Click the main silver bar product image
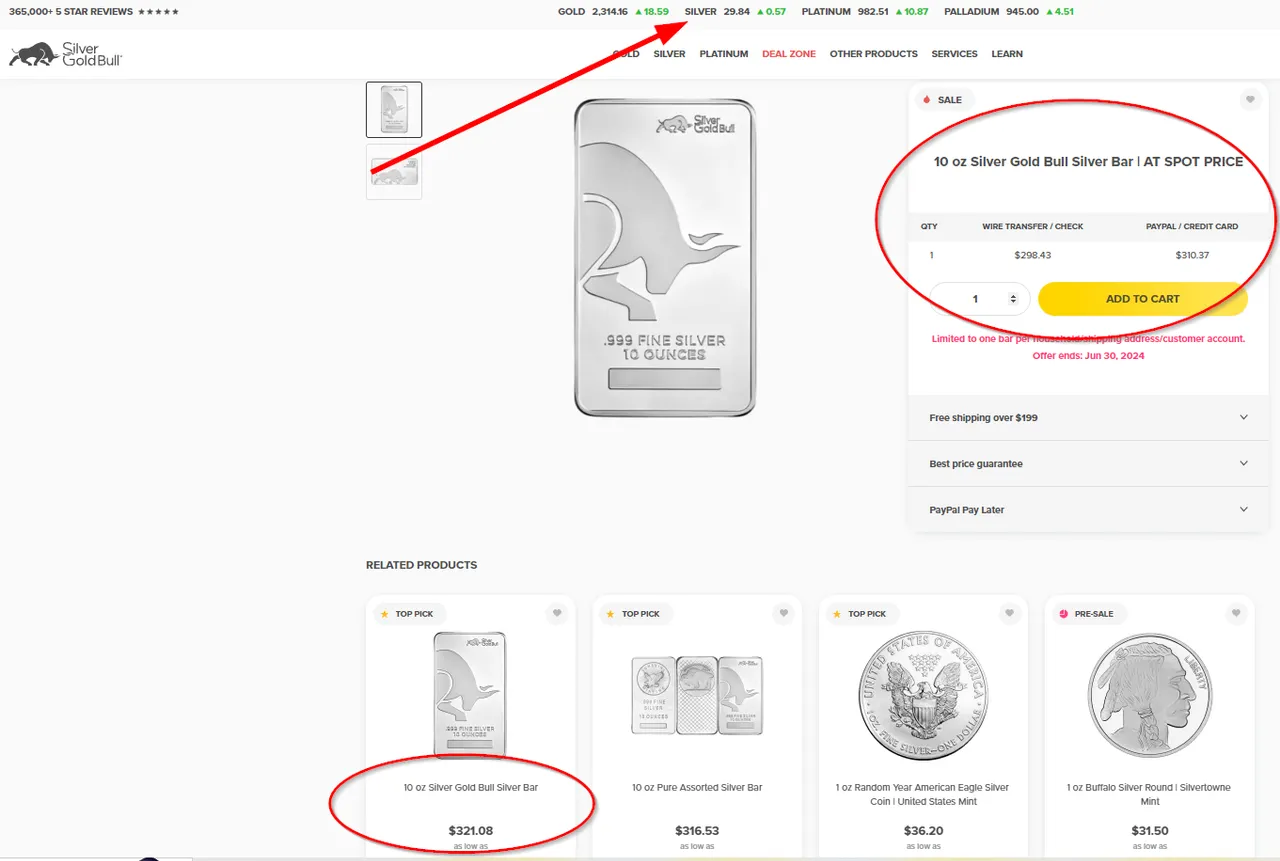1280x861 pixels. point(665,257)
